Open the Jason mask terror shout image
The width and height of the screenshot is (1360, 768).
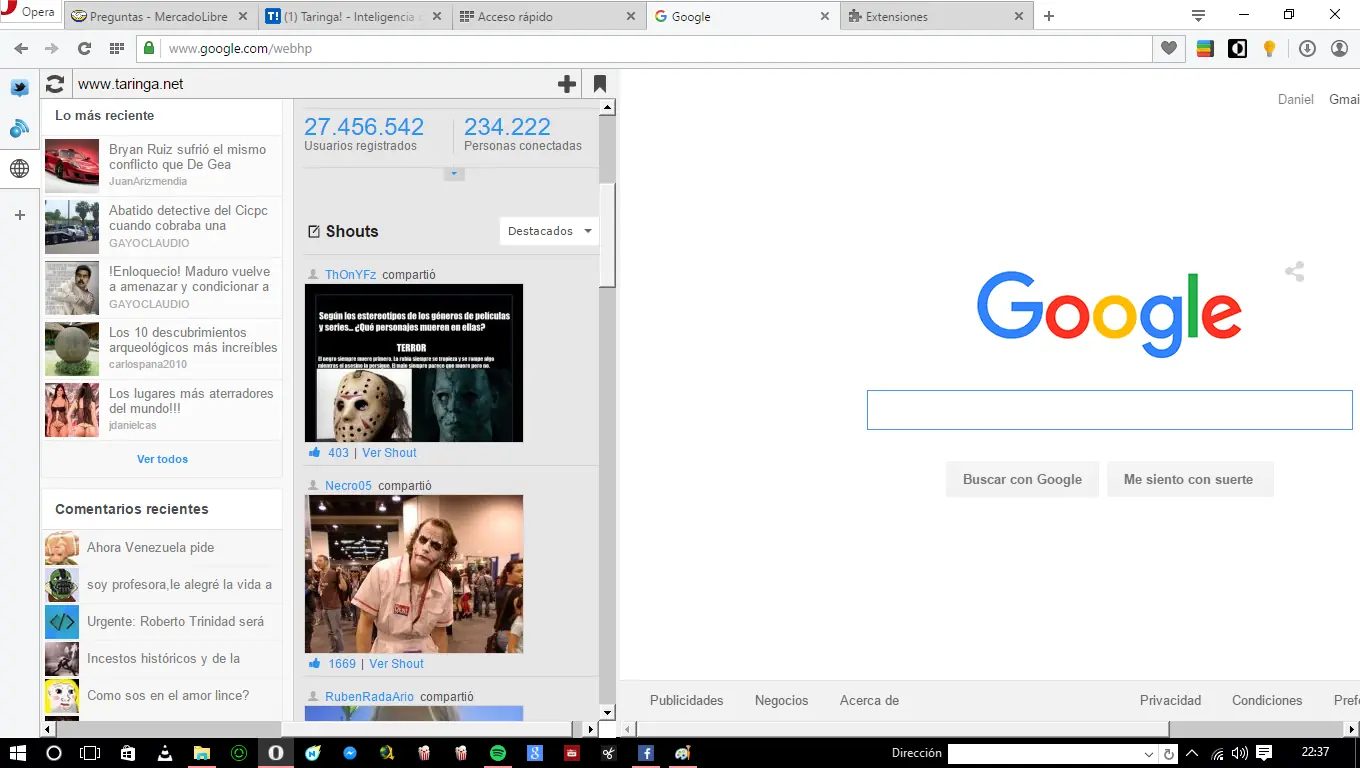[x=414, y=363]
